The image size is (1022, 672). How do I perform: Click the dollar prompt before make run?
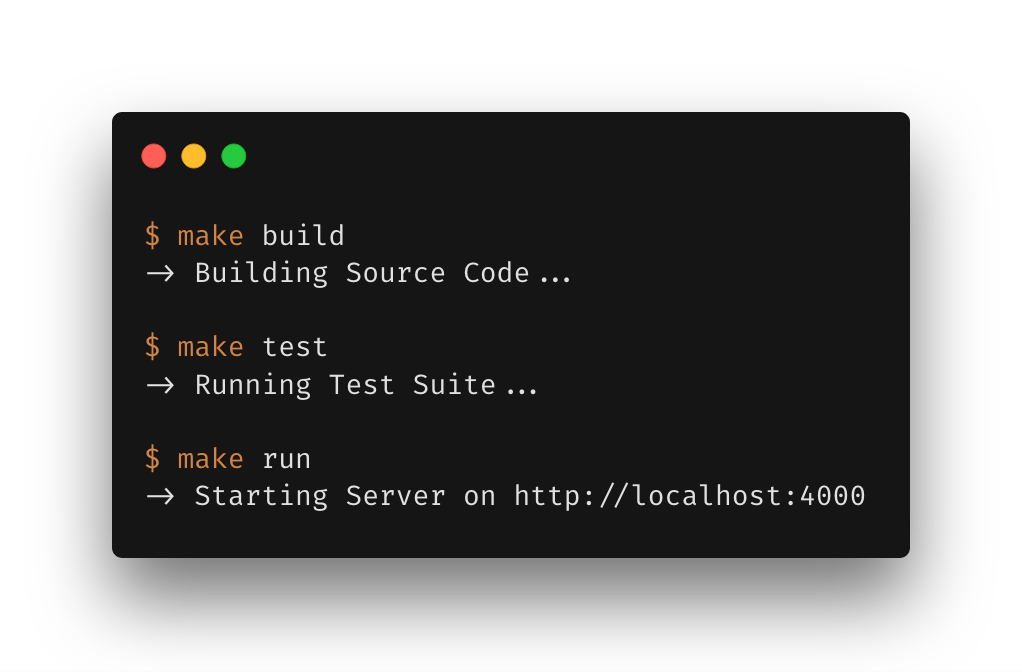[151, 458]
